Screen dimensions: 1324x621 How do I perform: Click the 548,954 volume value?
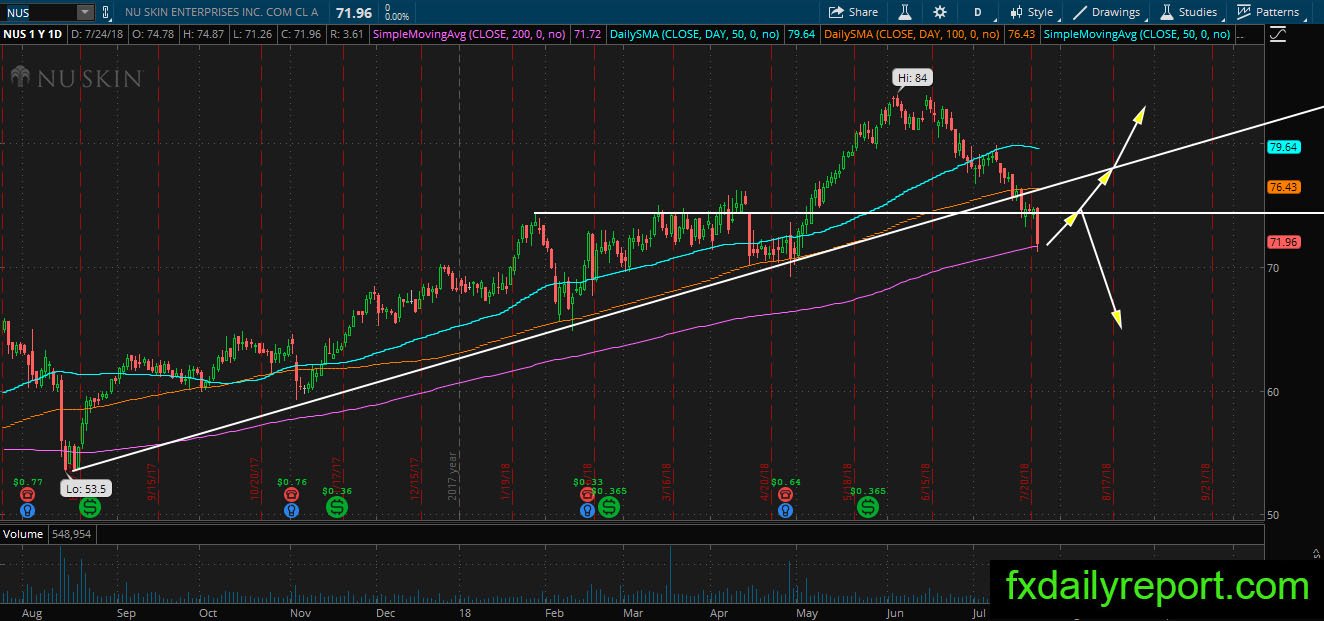[x=71, y=534]
